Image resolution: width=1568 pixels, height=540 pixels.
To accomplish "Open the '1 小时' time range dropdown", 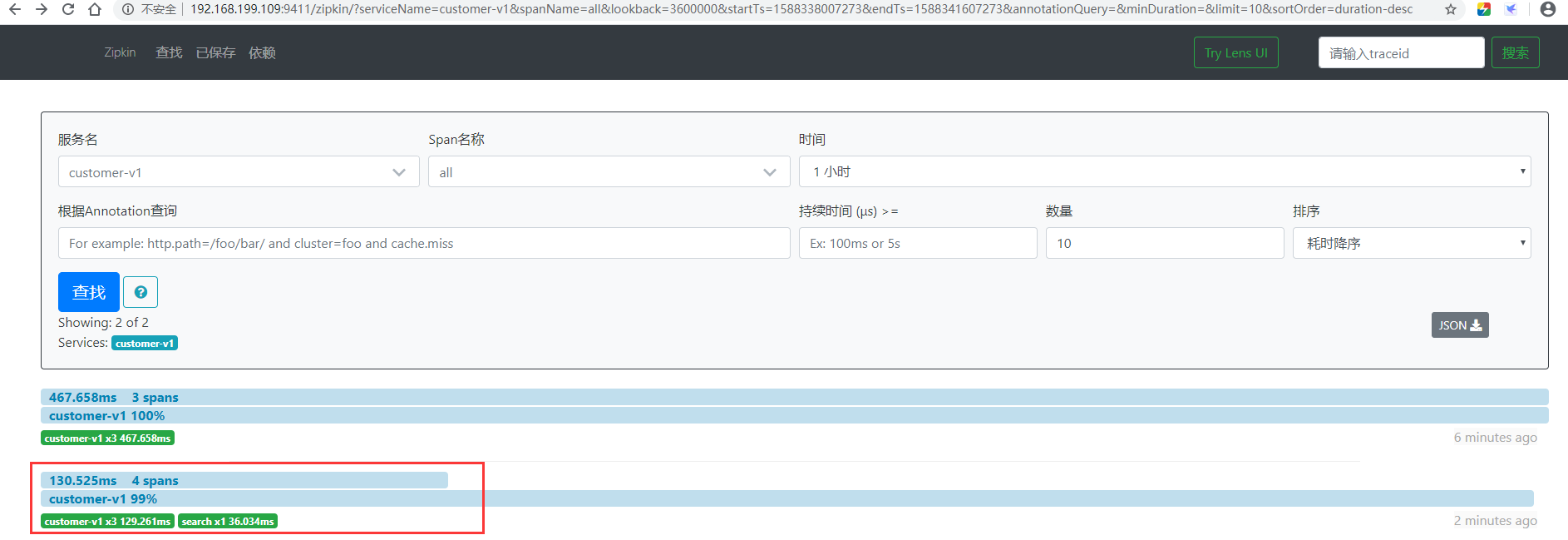I will (x=1165, y=171).
